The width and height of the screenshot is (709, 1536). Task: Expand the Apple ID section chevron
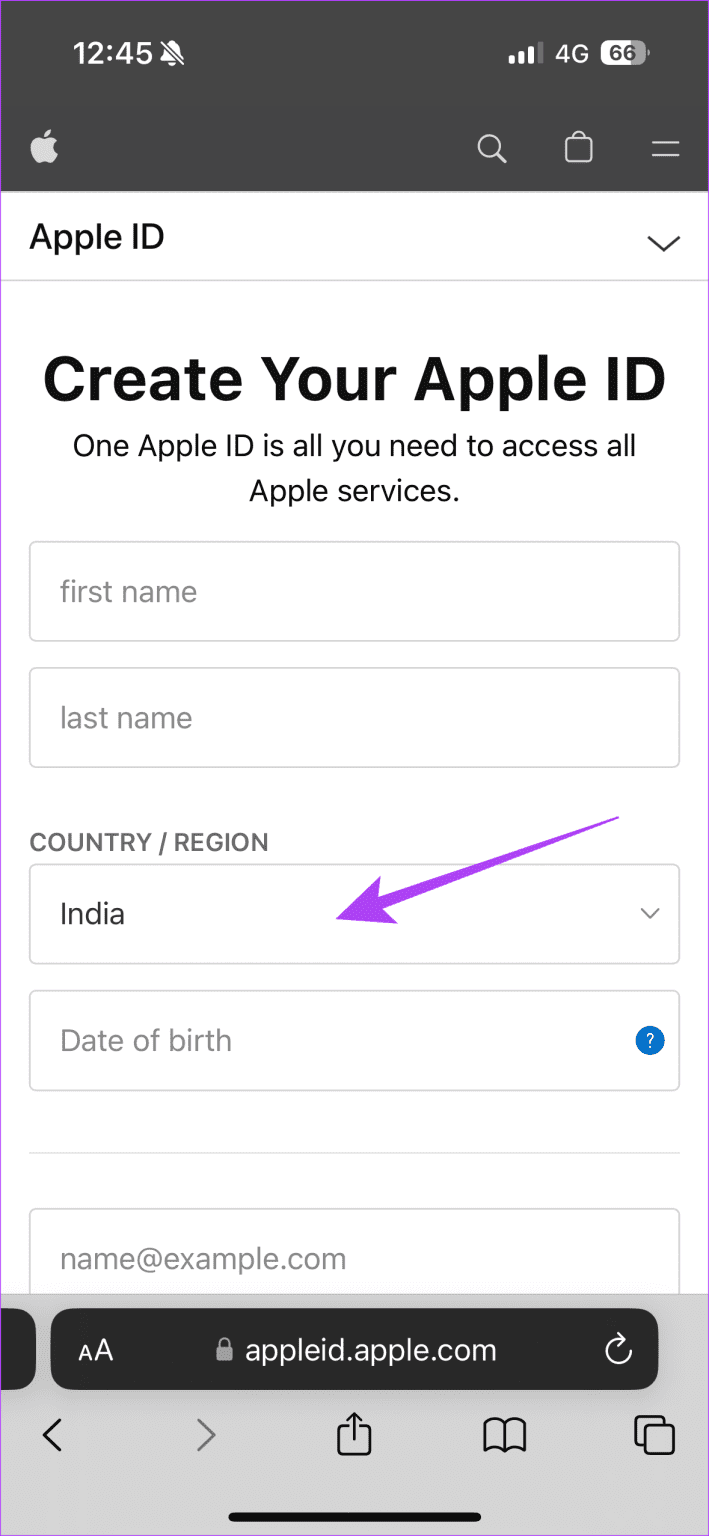tap(664, 243)
